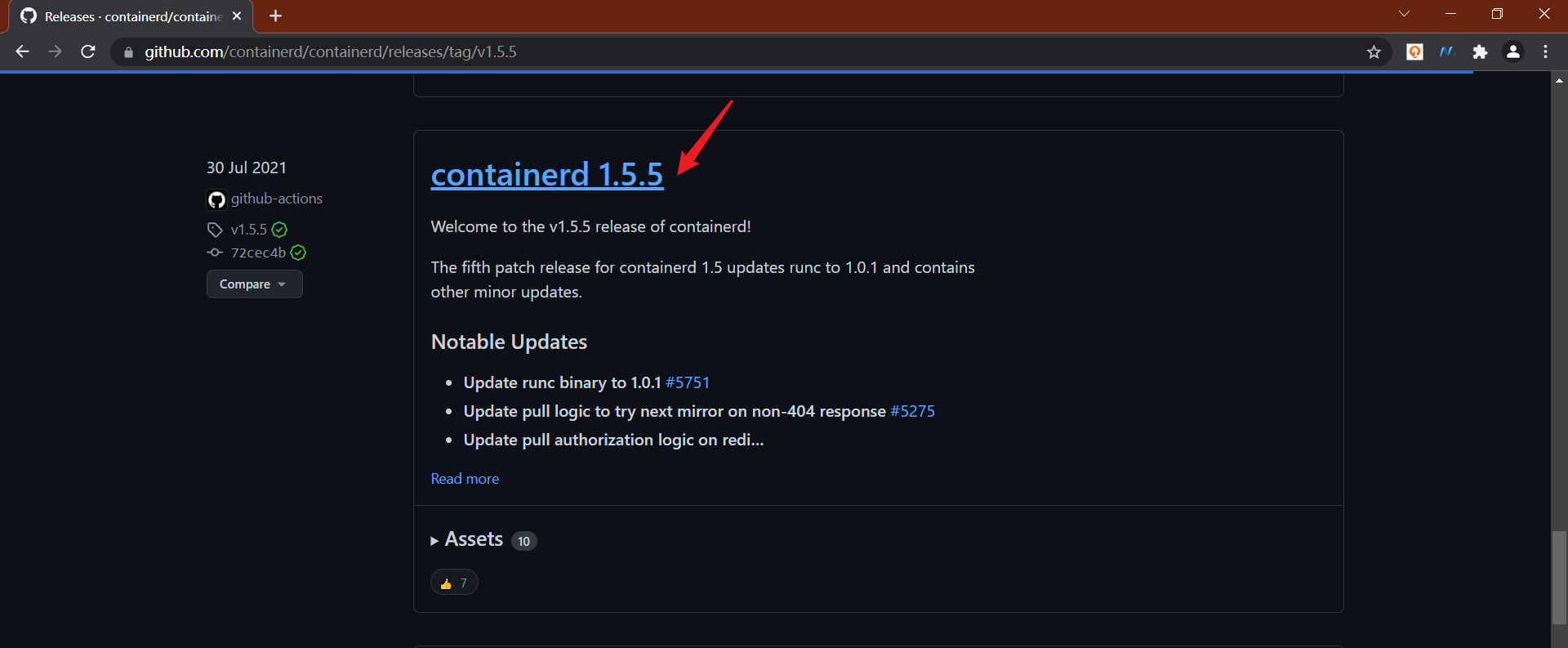Open pull request #5275
This screenshot has width=1568, height=648.
pyautogui.click(x=912, y=411)
